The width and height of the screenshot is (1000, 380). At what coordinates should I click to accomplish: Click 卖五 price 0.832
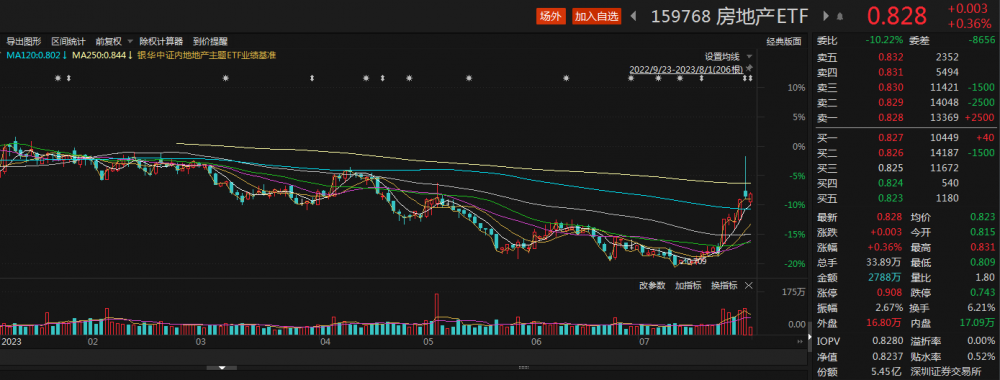(x=890, y=57)
